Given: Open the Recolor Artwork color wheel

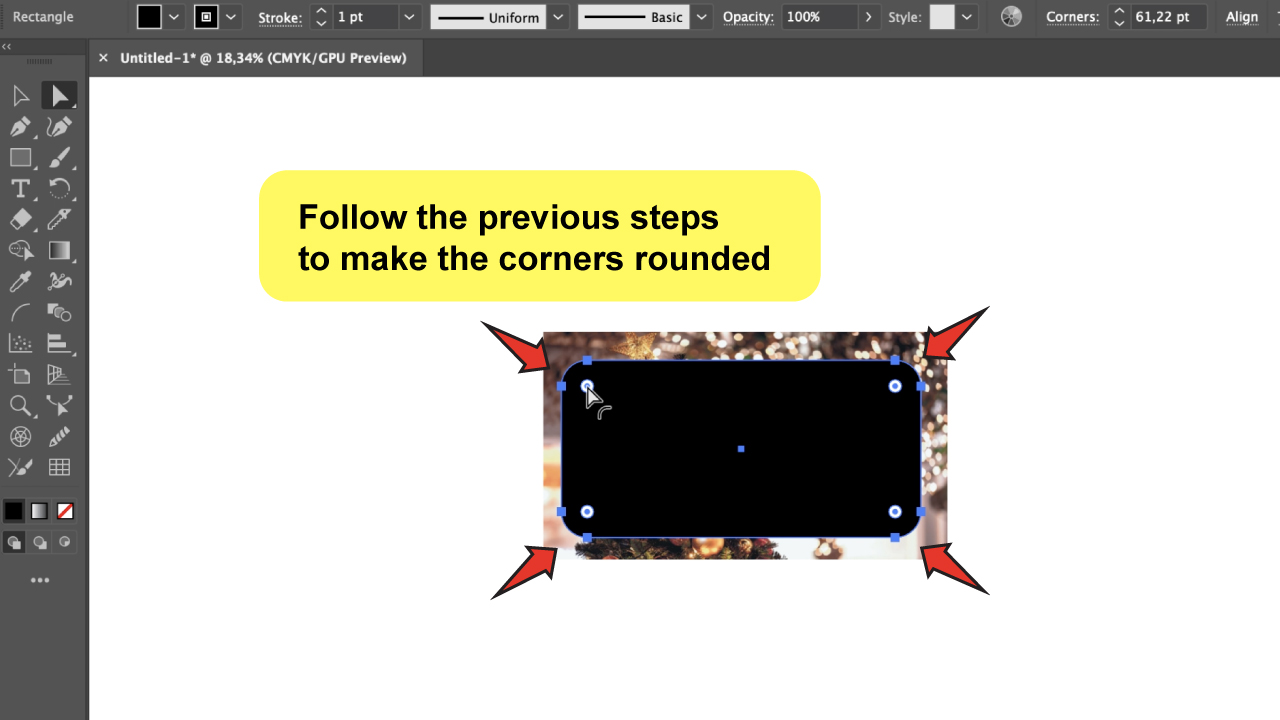Looking at the screenshot, I should tap(1012, 17).
